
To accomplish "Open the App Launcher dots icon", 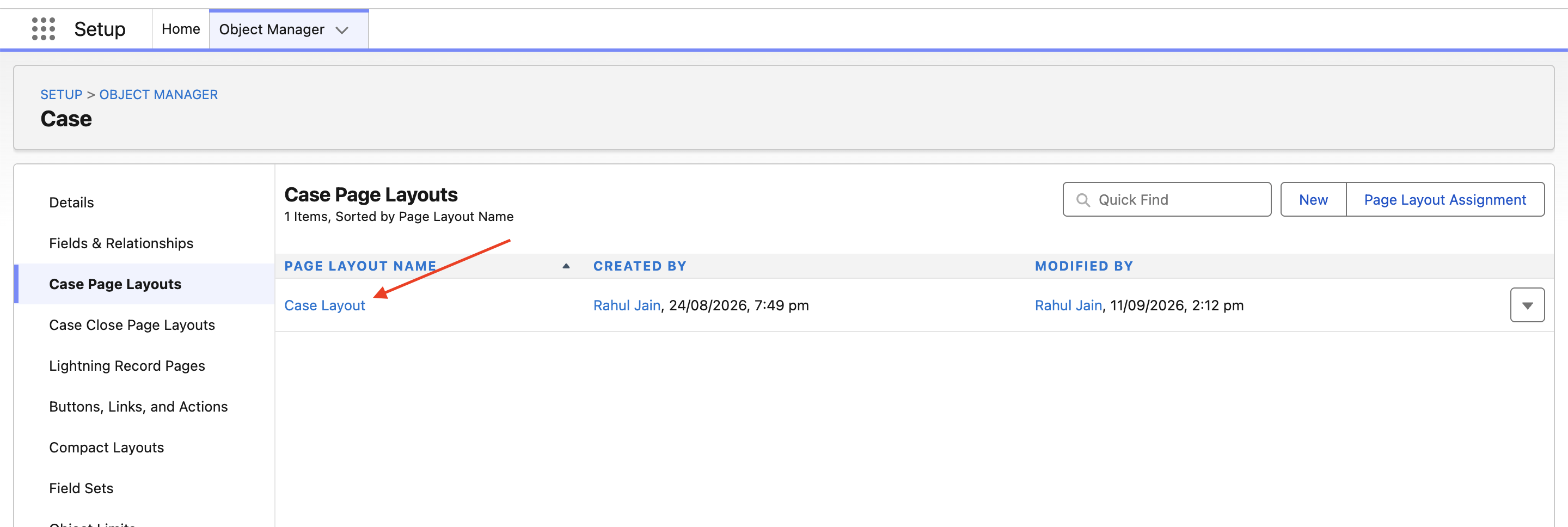I will pos(43,29).
